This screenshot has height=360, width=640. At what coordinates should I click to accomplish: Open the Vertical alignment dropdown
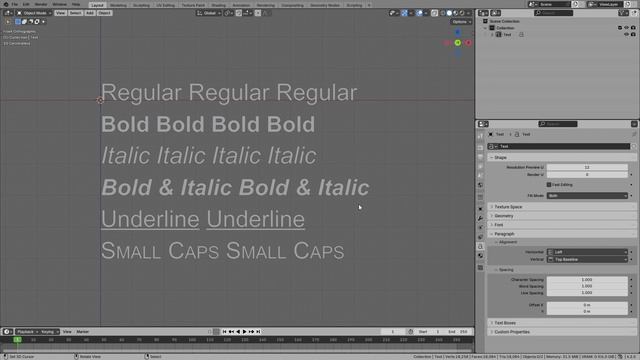pos(587,260)
